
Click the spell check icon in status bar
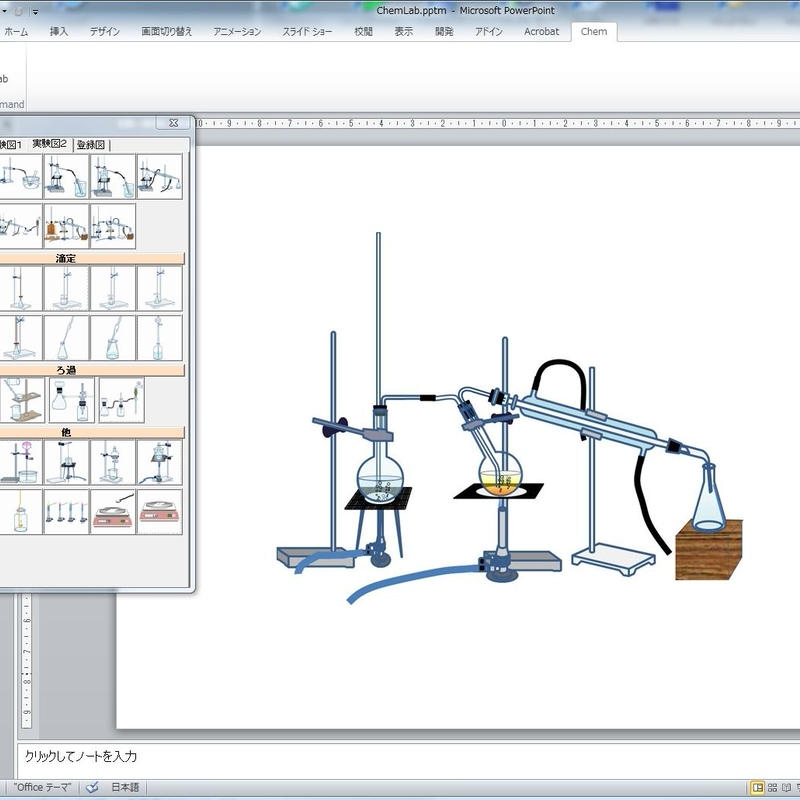[92, 787]
